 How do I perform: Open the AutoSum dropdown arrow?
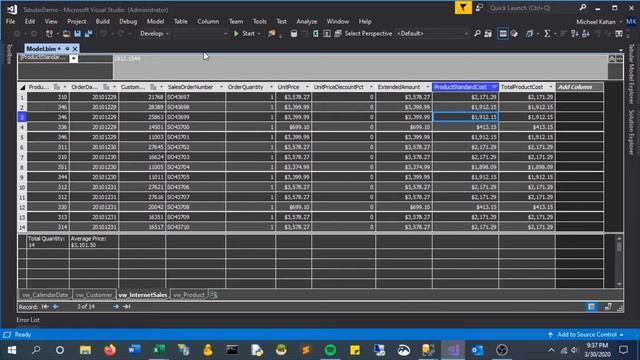click(x=555, y=34)
